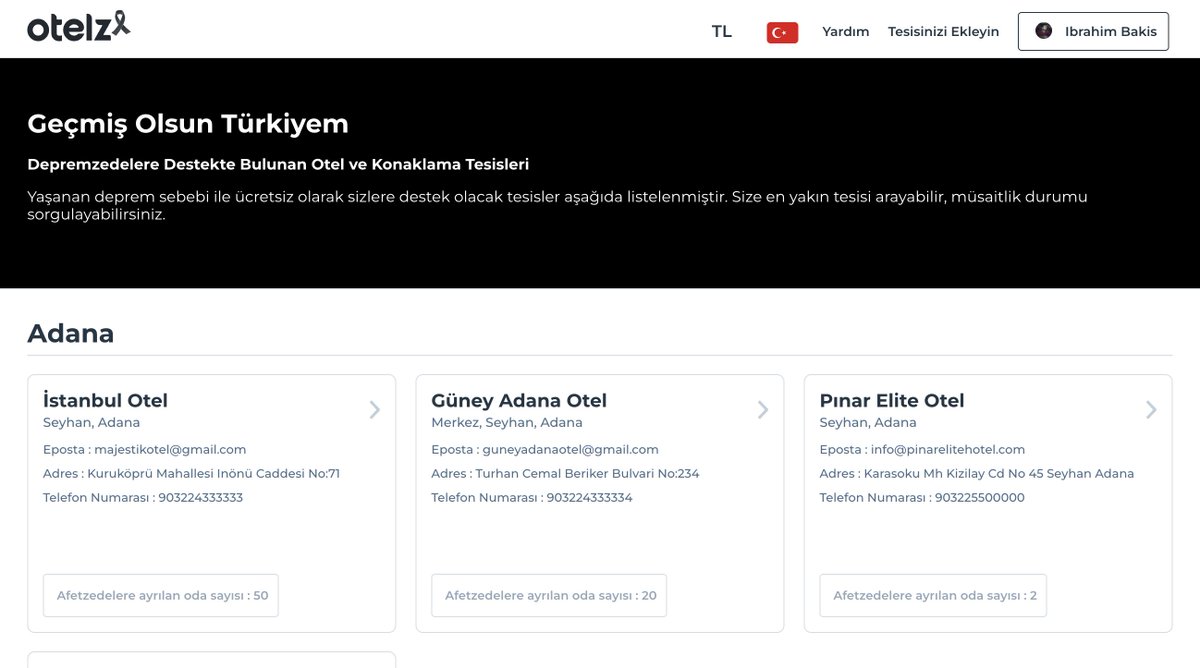Click the room count 2 box
Screen dimensions: 1200x668
pyautogui.click(x=933, y=595)
